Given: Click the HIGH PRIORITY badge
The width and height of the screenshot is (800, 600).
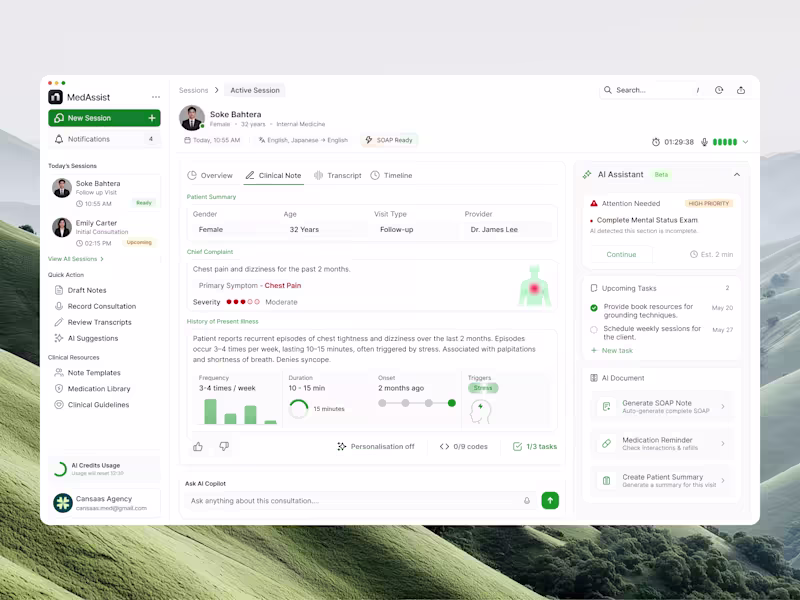Looking at the screenshot, I should pos(709,203).
